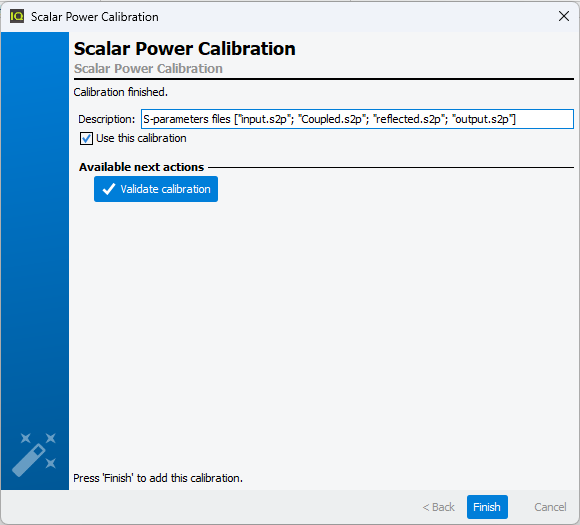Go to previous step with Back button

(x=438, y=507)
